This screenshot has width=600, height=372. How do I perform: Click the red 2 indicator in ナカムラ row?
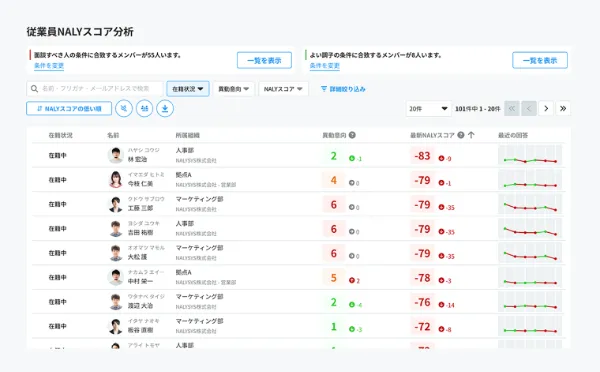tap(354, 281)
